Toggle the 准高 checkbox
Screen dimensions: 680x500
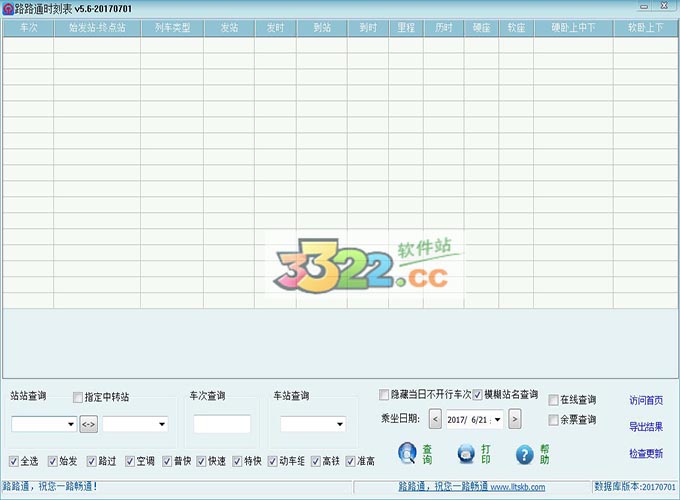(x=350, y=461)
